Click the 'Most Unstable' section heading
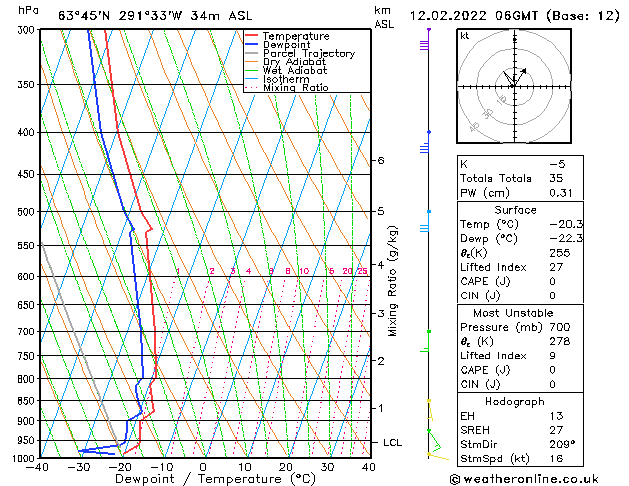 click(513, 313)
